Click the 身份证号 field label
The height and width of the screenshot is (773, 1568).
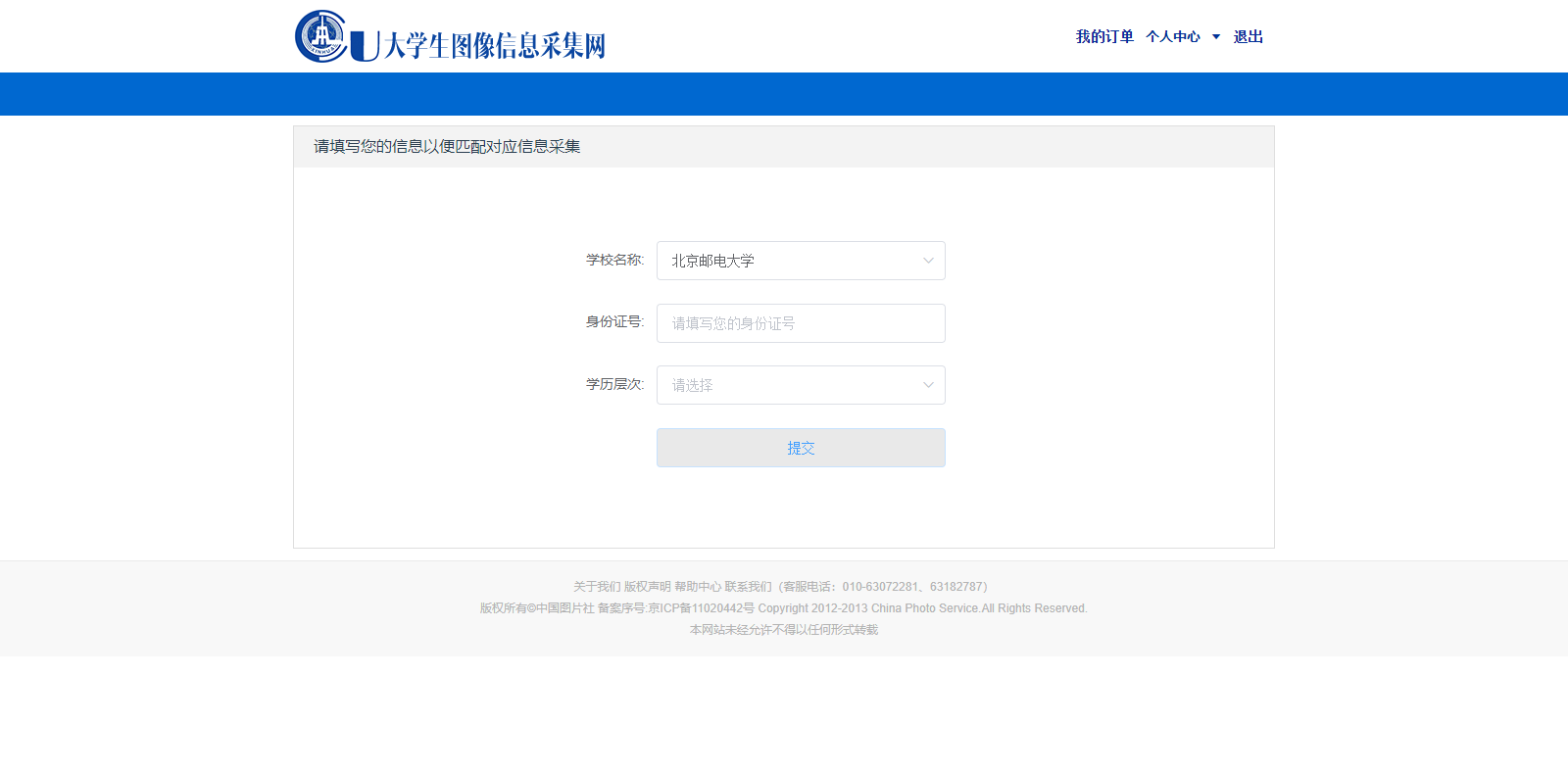614,321
